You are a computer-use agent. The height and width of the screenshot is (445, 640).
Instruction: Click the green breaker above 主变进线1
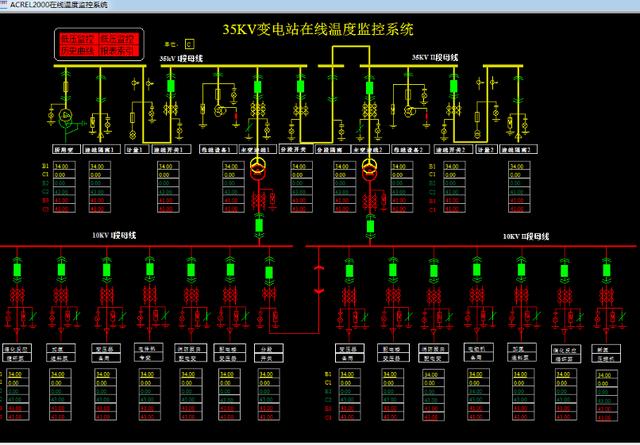click(258, 87)
